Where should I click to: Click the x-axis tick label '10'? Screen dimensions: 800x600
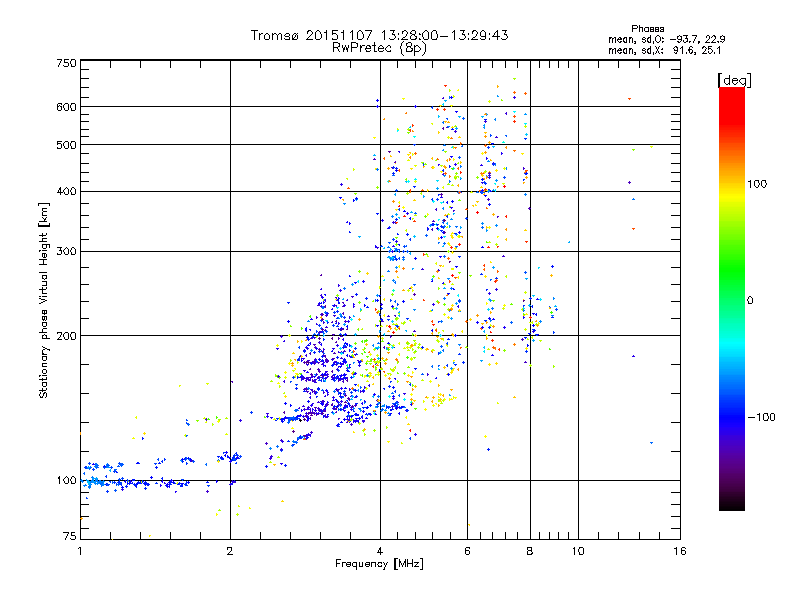[x=578, y=551]
